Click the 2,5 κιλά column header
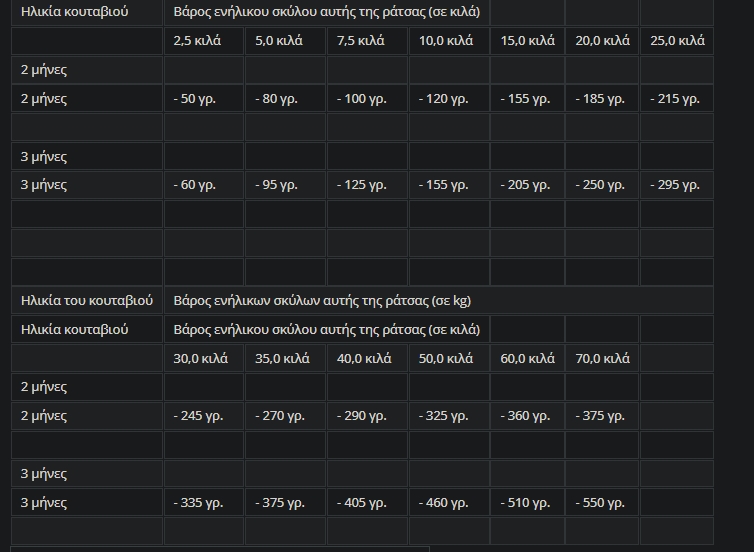 click(x=204, y=41)
